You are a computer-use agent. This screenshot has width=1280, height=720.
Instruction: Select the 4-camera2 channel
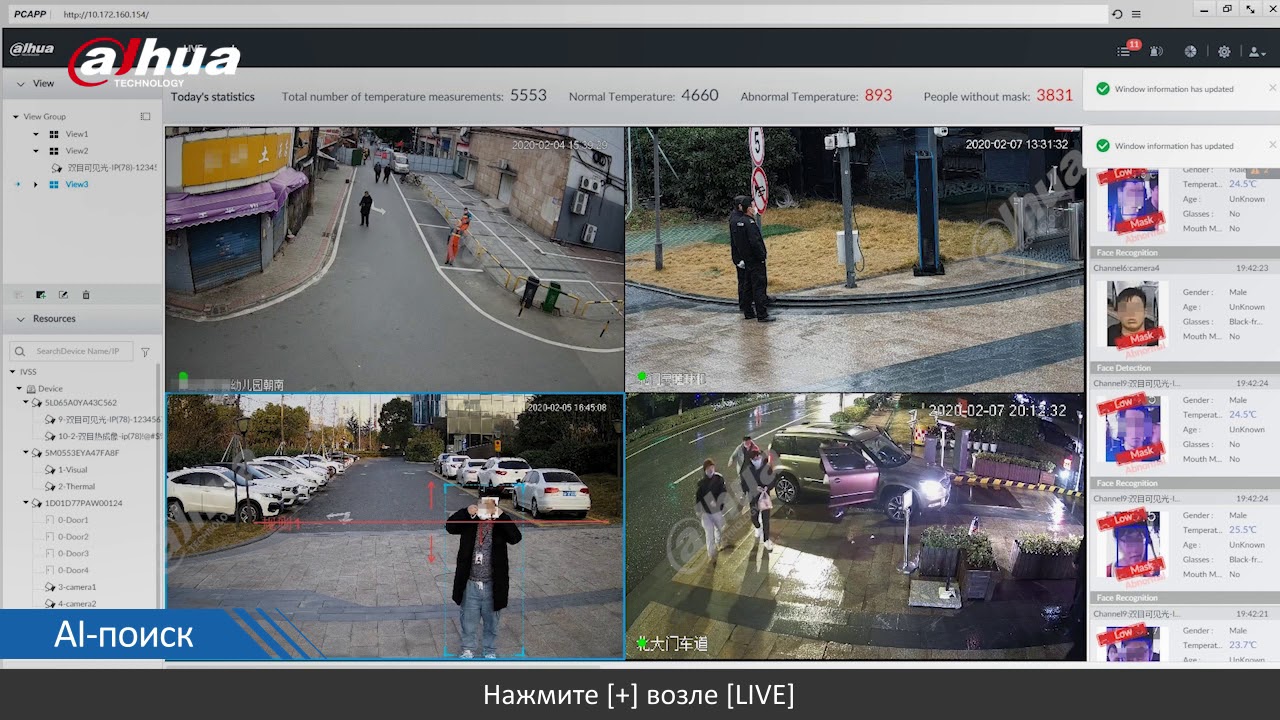click(x=77, y=604)
